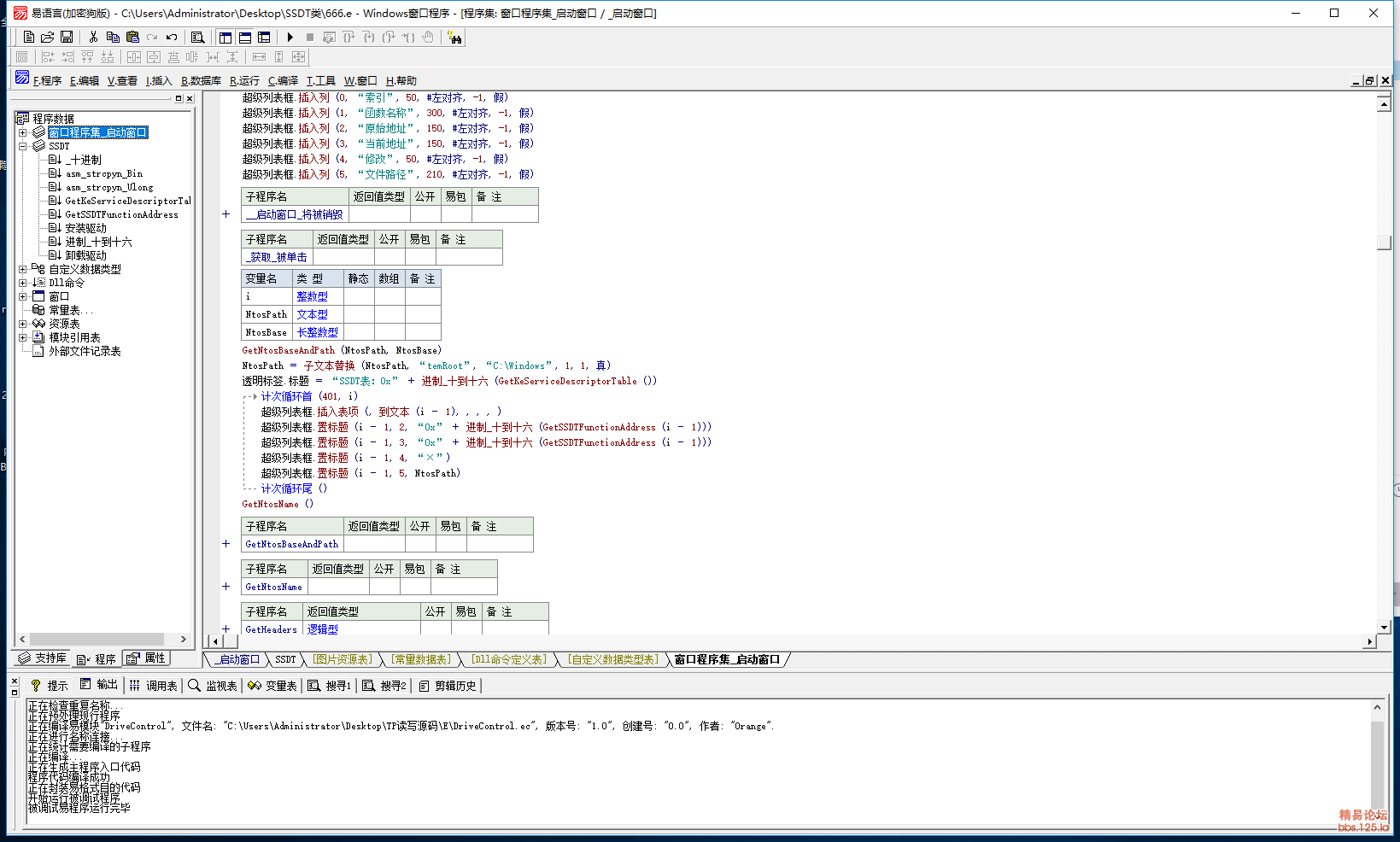Image resolution: width=1400 pixels, height=842 pixels.
Task: Toggle the status panel layout icon
Action: pyautogui.click(x=245, y=38)
